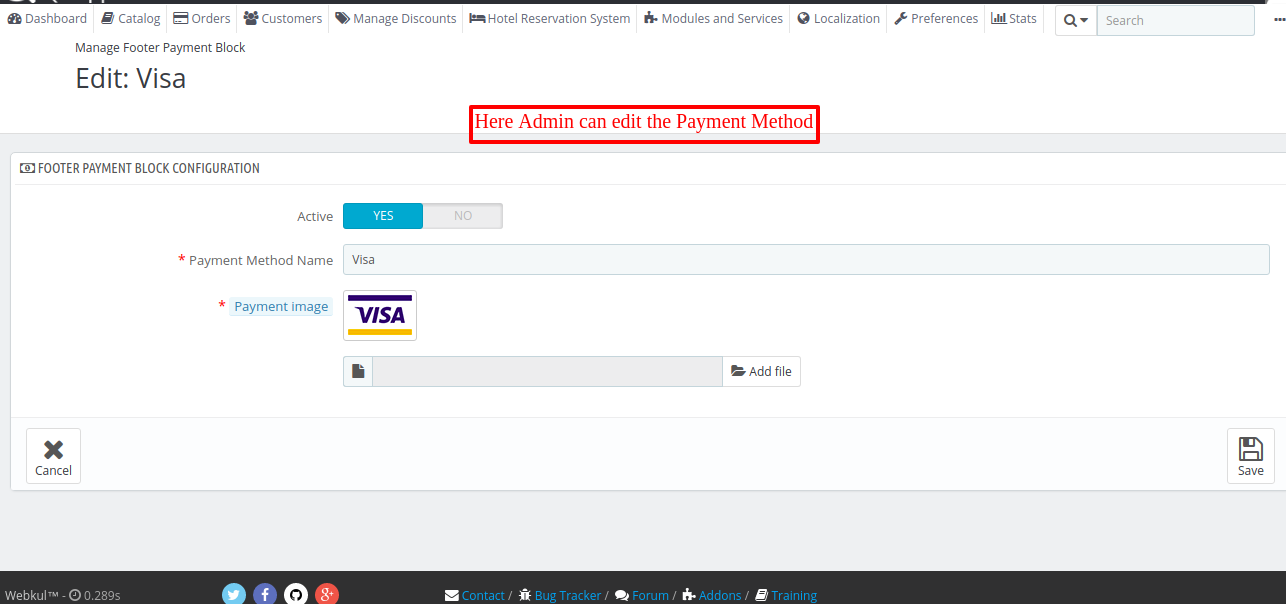This screenshot has width=1286, height=604.
Task: Save the payment method
Action: point(1250,456)
